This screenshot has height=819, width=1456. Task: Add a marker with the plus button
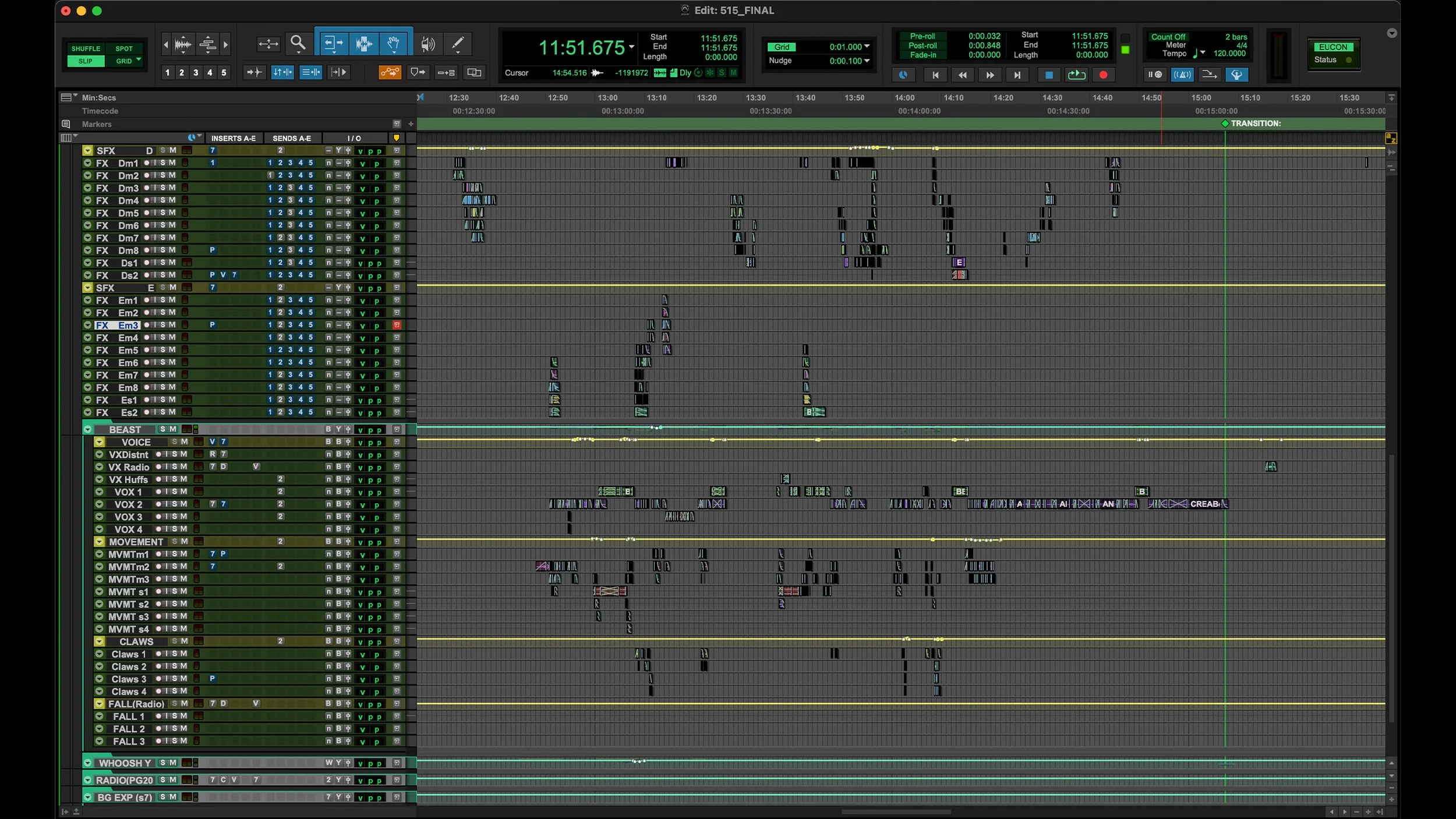point(411,124)
